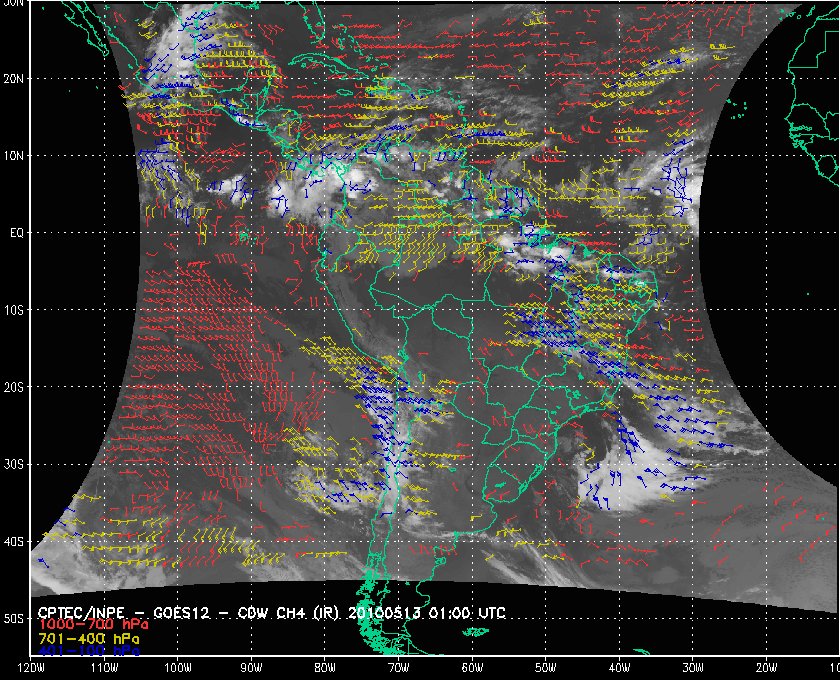
Task: Click the '10S' latitude label
Action: coord(14,310)
